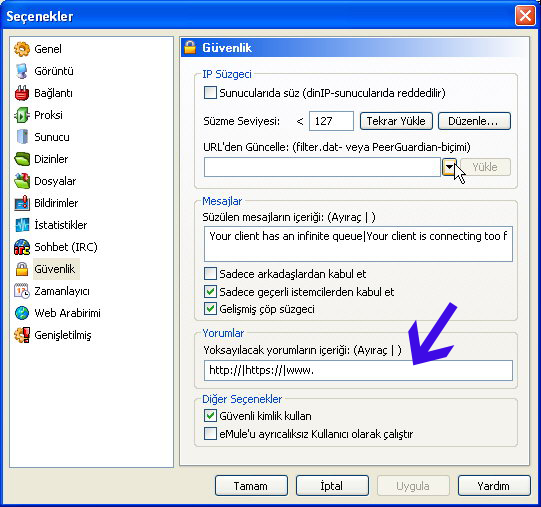Click the İstatistikler chart icon
This screenshot has width=541, height=507.
(x=22, y=225)
